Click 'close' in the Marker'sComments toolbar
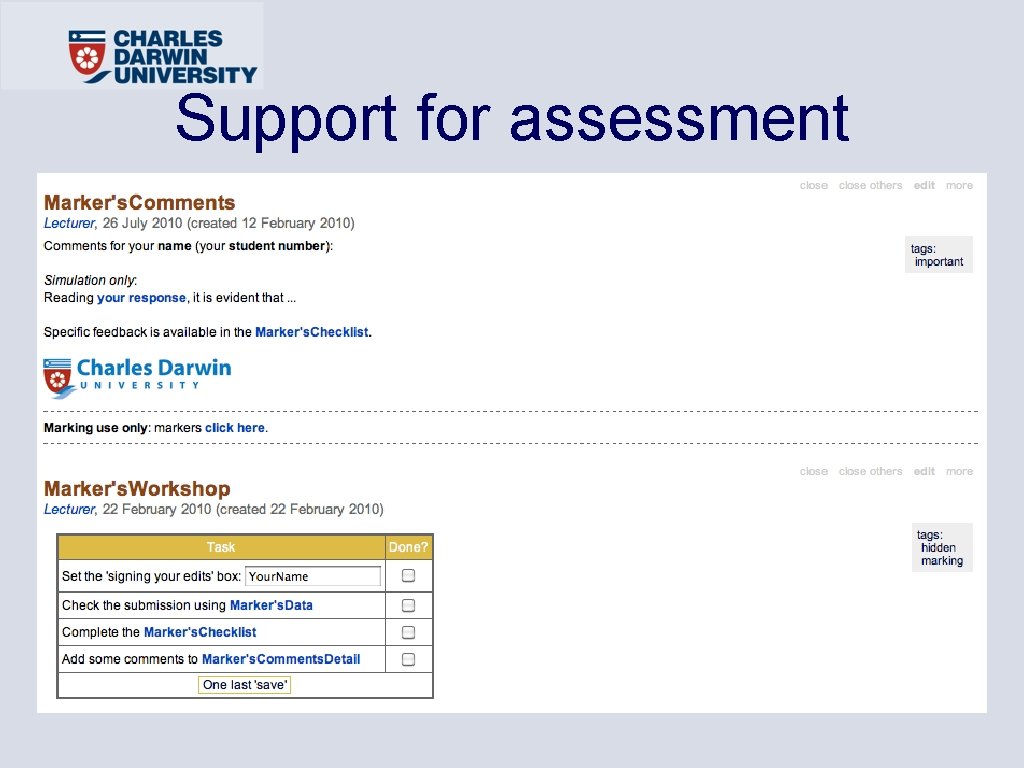The image size is (1024, 768). (x=814, y=185)
